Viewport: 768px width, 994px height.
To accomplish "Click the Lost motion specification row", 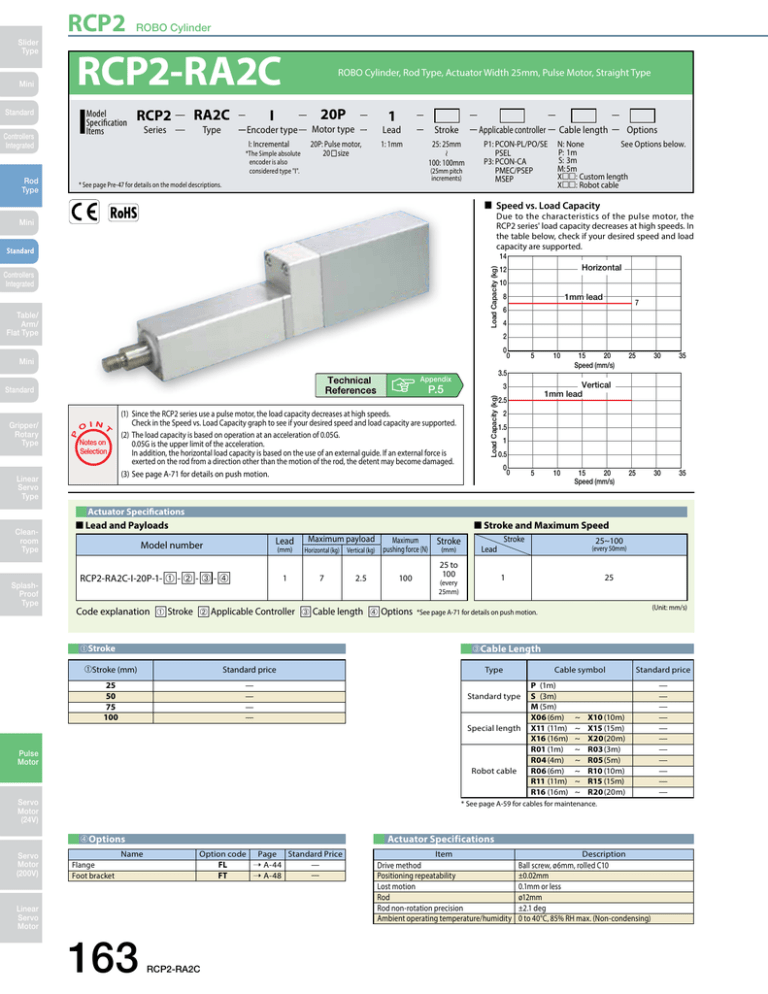I will click(x=533, y=887).
